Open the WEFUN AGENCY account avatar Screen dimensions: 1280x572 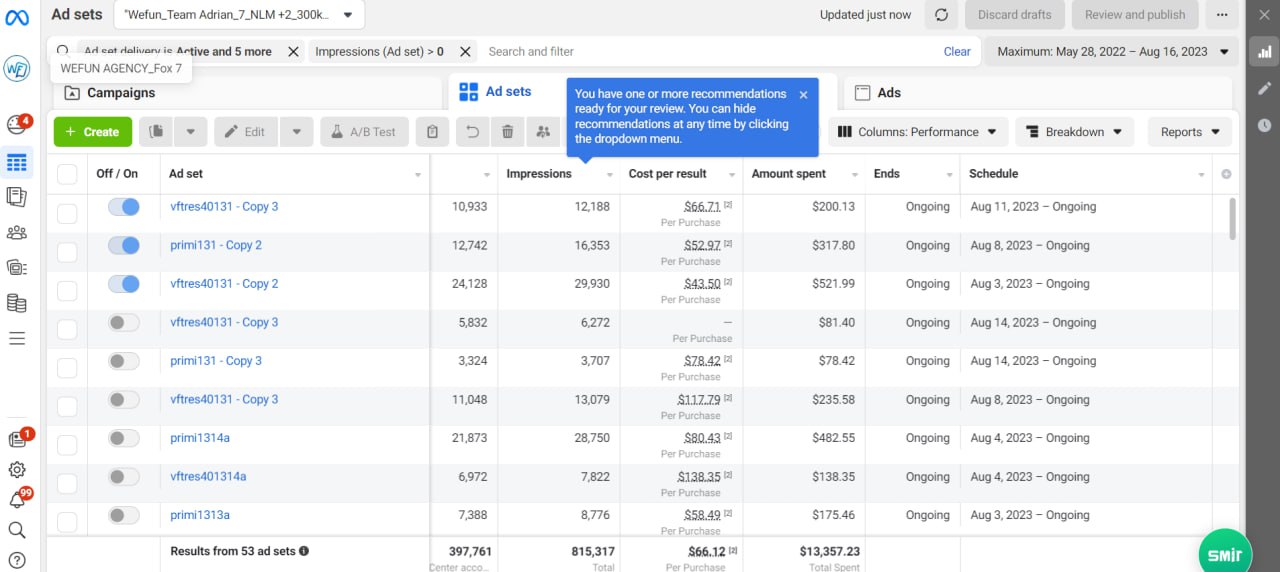click(x=17, y=69)
